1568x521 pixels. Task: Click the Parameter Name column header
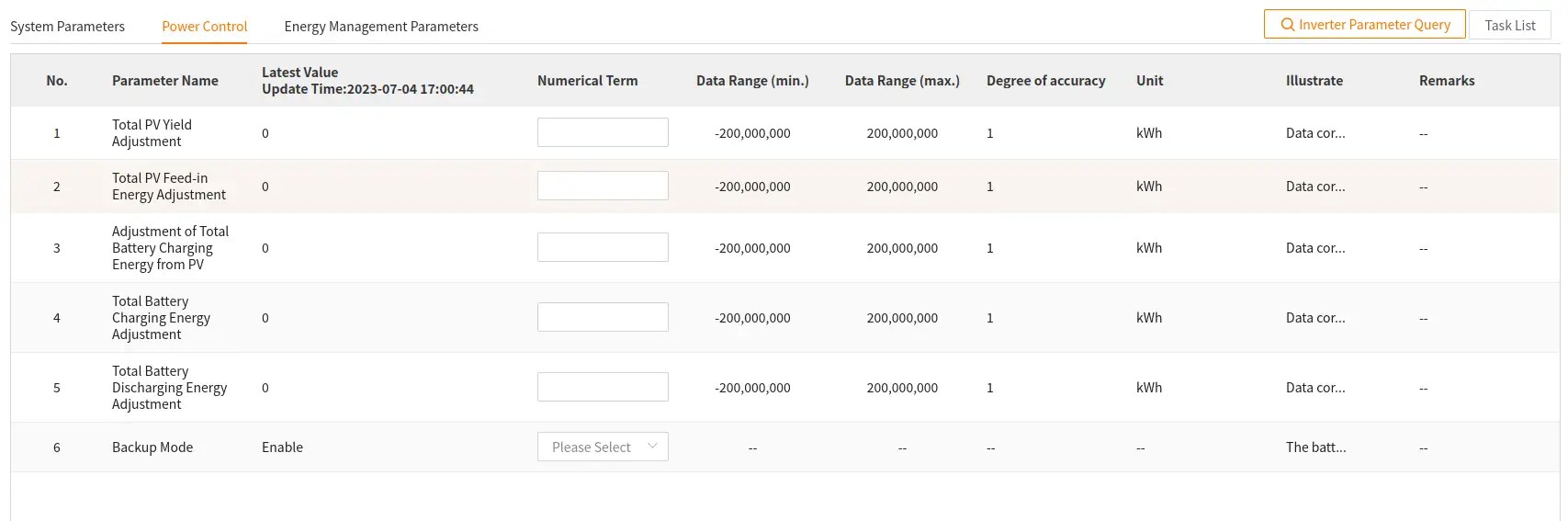coord(165,81)
